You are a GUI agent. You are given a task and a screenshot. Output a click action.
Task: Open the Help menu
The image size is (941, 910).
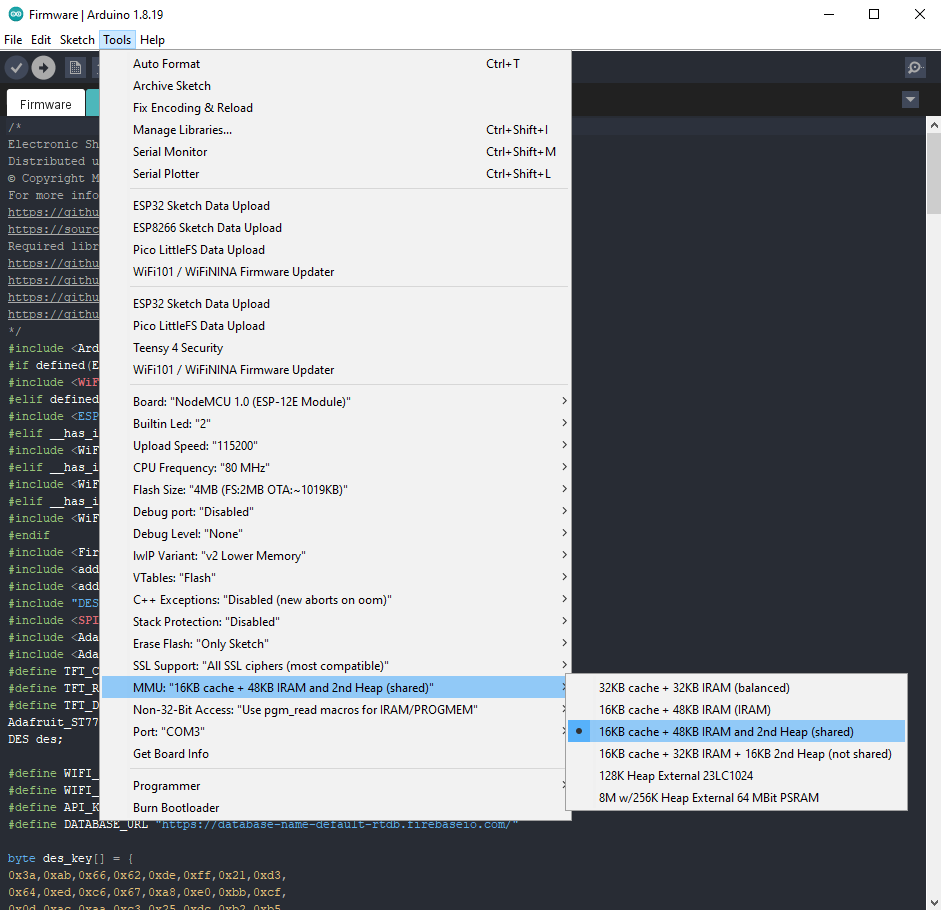152,40
